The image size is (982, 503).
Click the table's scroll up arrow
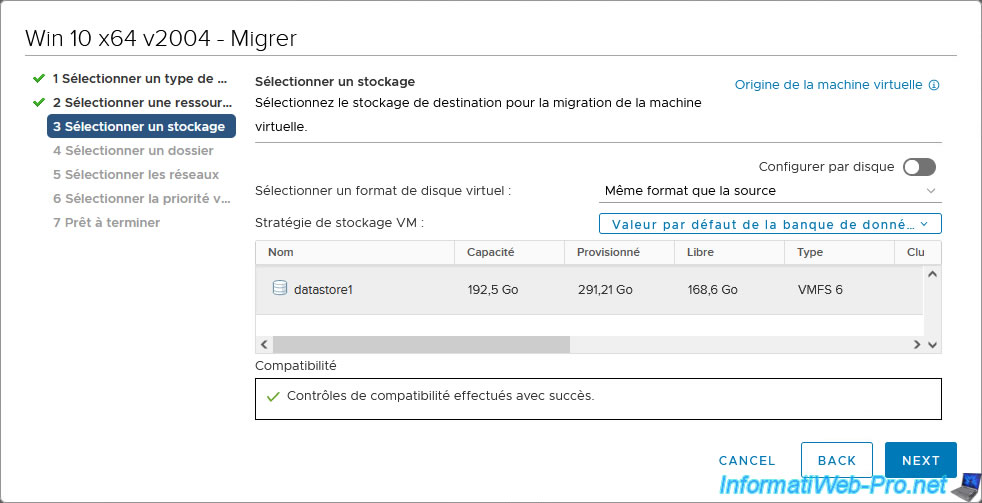tap(932, 274)
